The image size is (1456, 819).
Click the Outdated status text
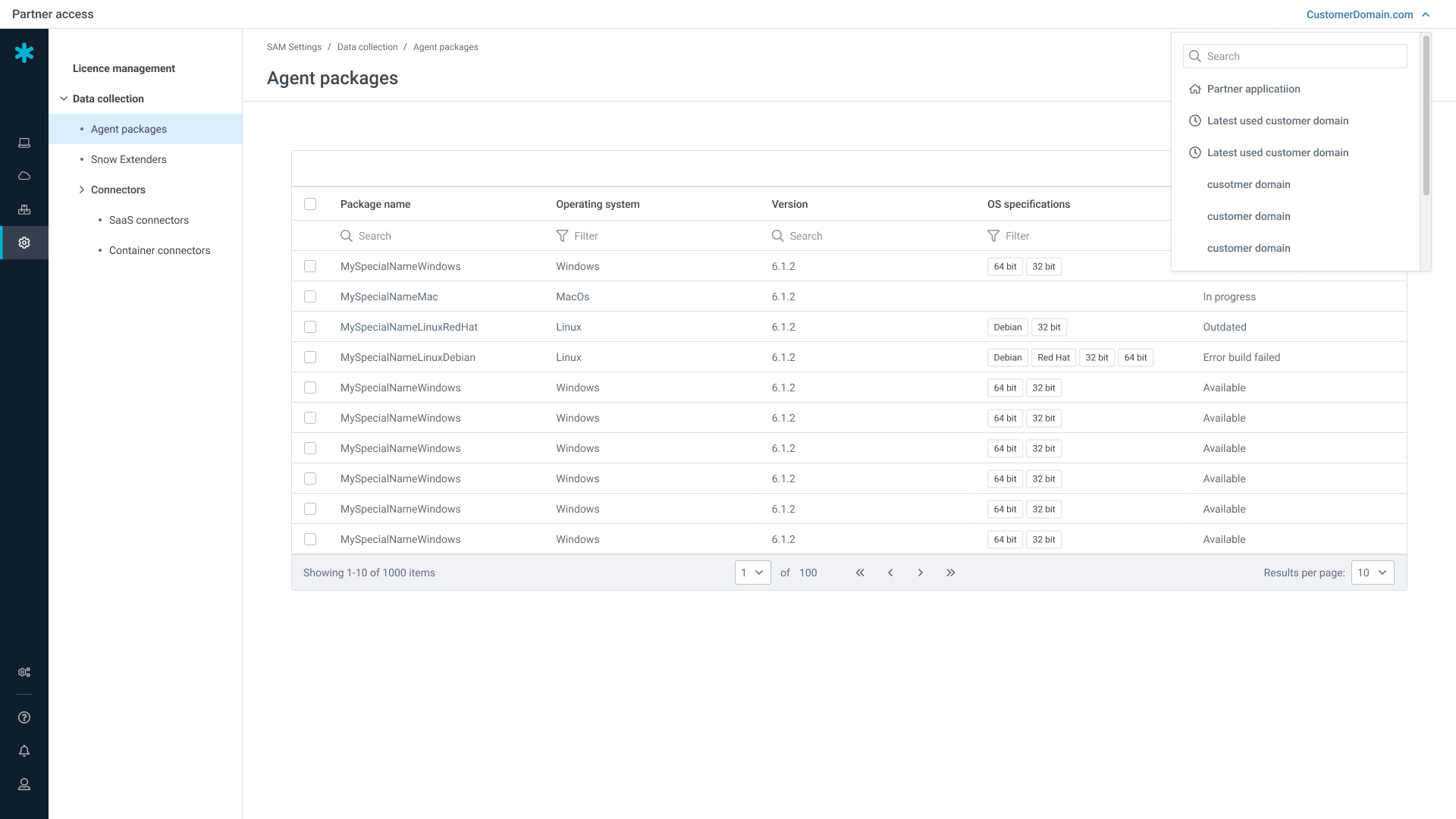[x=1225, y=327]
